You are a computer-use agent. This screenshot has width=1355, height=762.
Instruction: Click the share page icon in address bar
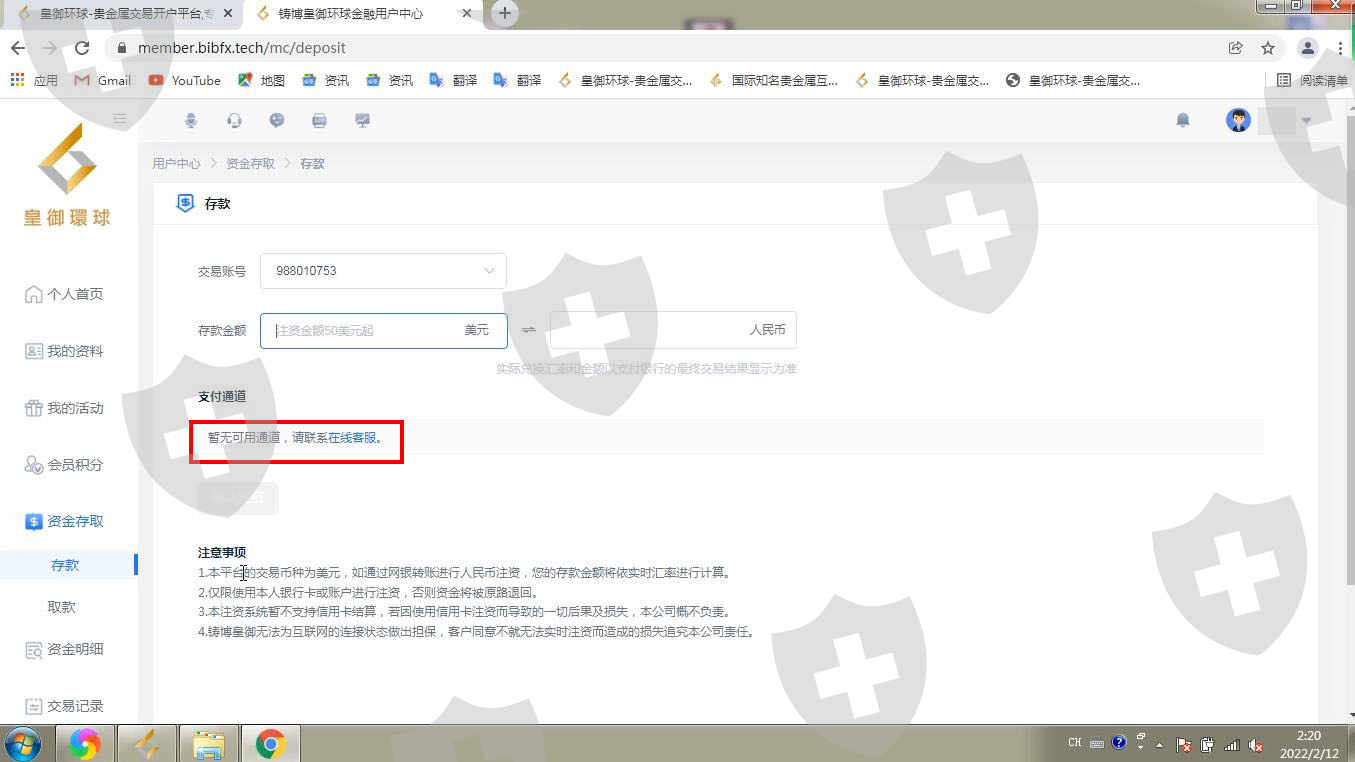(x=1236, y=48)
